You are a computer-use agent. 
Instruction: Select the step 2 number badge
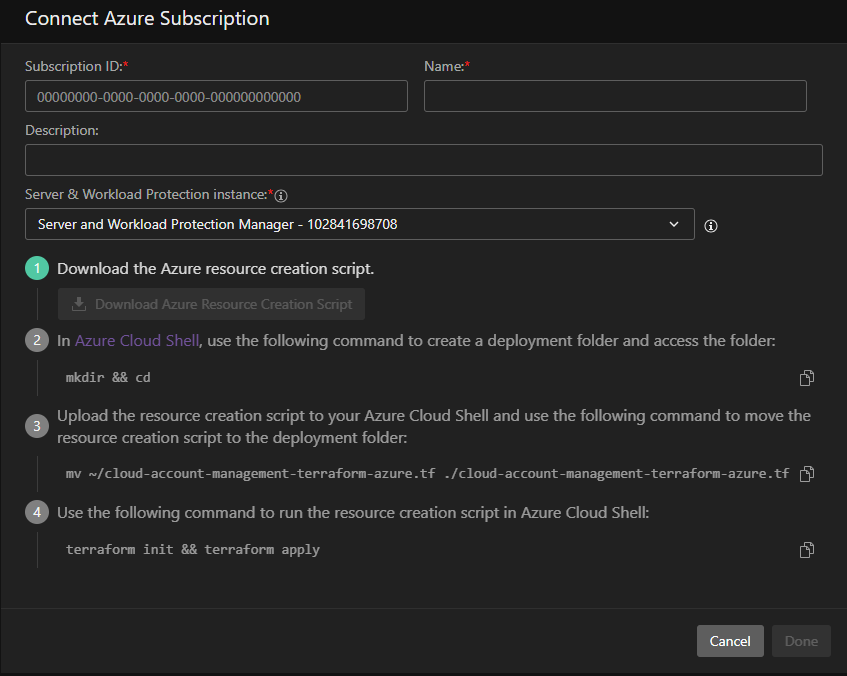click(x=37, y=341)
